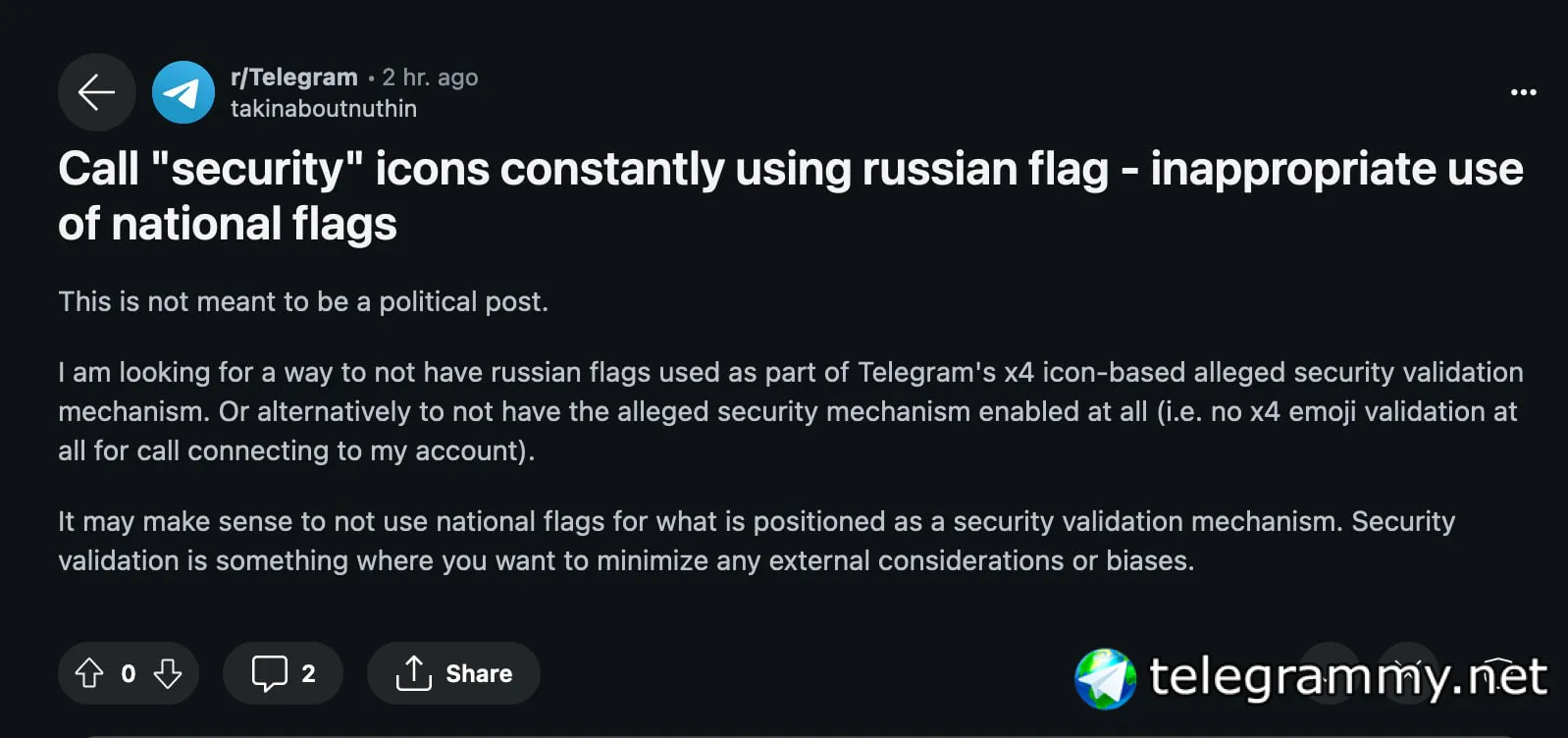Screen dimensions: 1568x738
Task: Upvote the post
Action: (89, 673)
